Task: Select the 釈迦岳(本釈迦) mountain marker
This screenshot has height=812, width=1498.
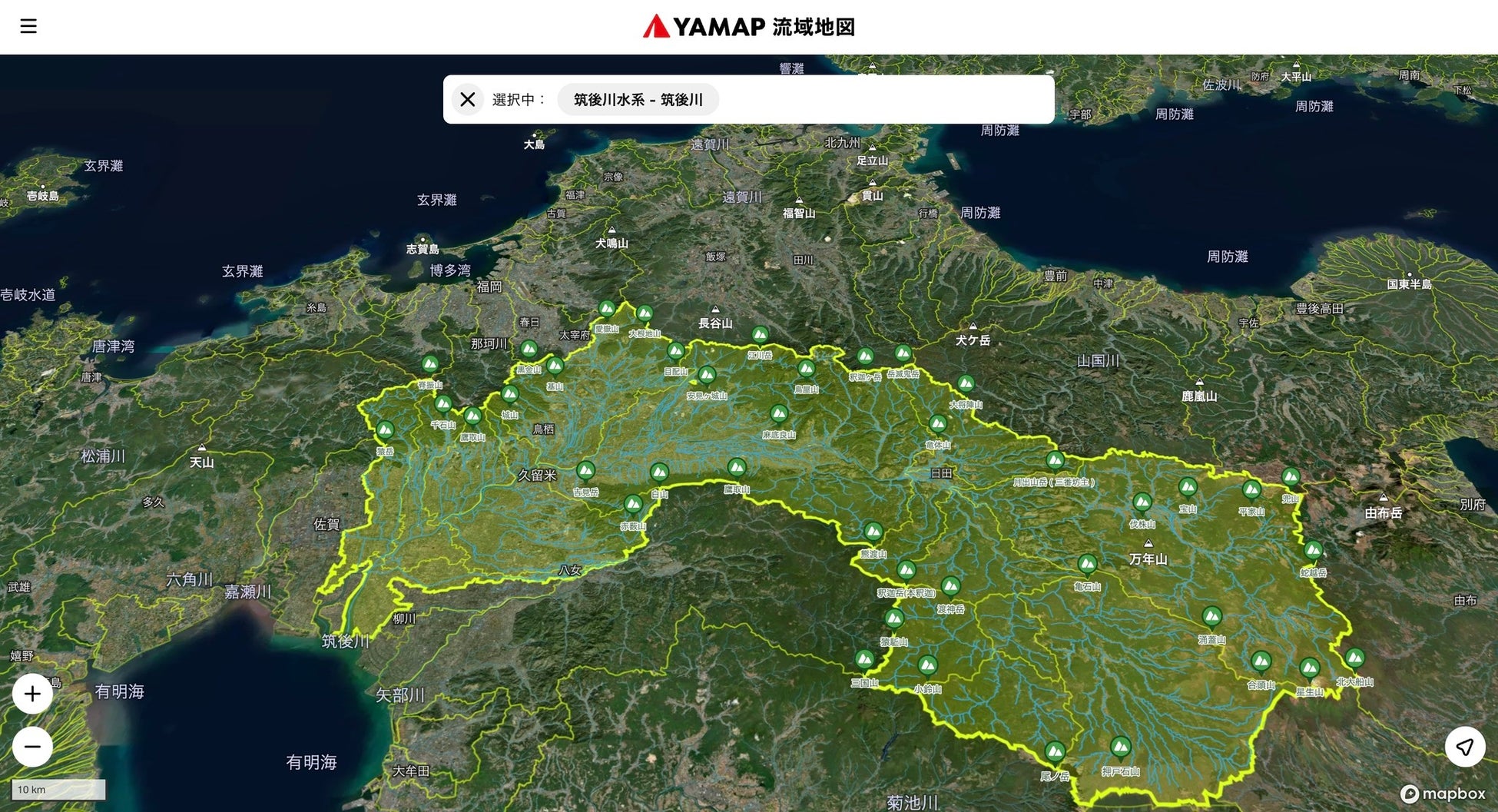Action: point(906,572)
